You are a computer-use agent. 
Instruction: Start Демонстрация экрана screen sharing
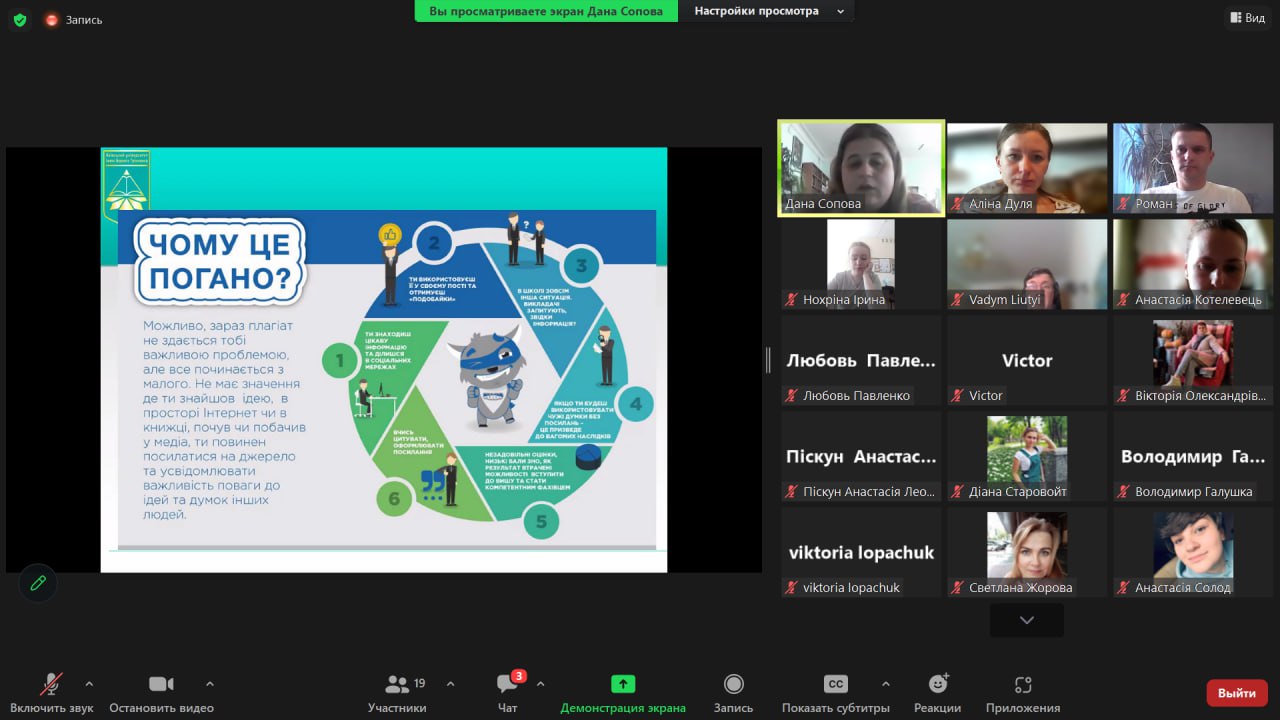tap(623, 694)
